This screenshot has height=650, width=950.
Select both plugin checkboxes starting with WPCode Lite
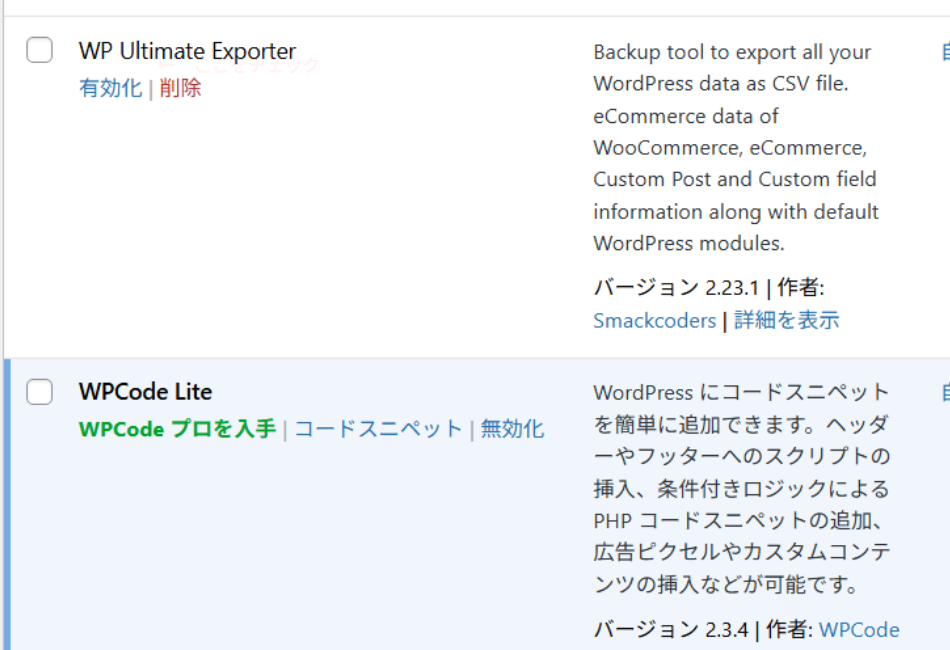[39, 392]
